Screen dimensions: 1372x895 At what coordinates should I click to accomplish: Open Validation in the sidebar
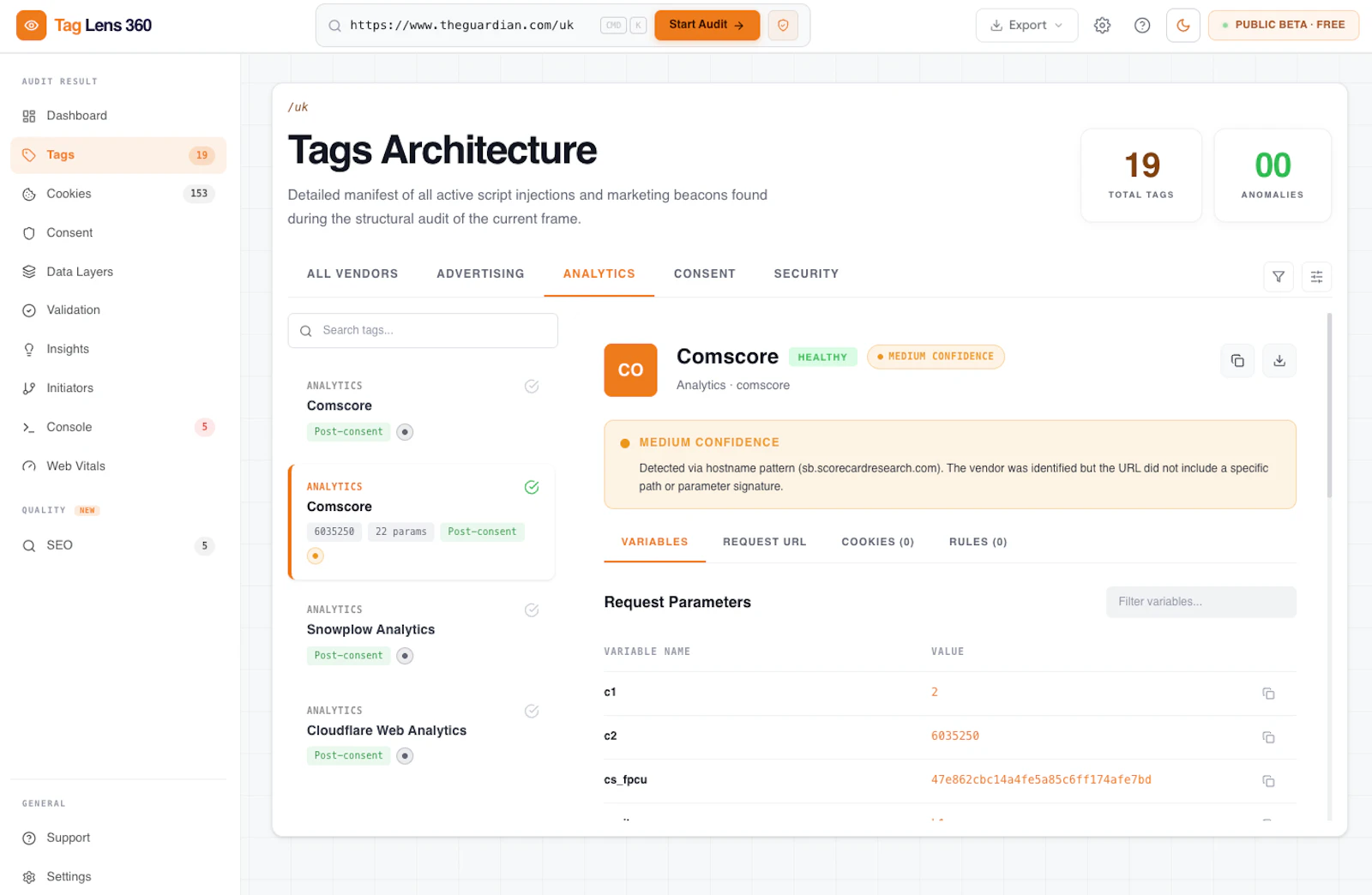pyautogui.click(x=118, y=310)
